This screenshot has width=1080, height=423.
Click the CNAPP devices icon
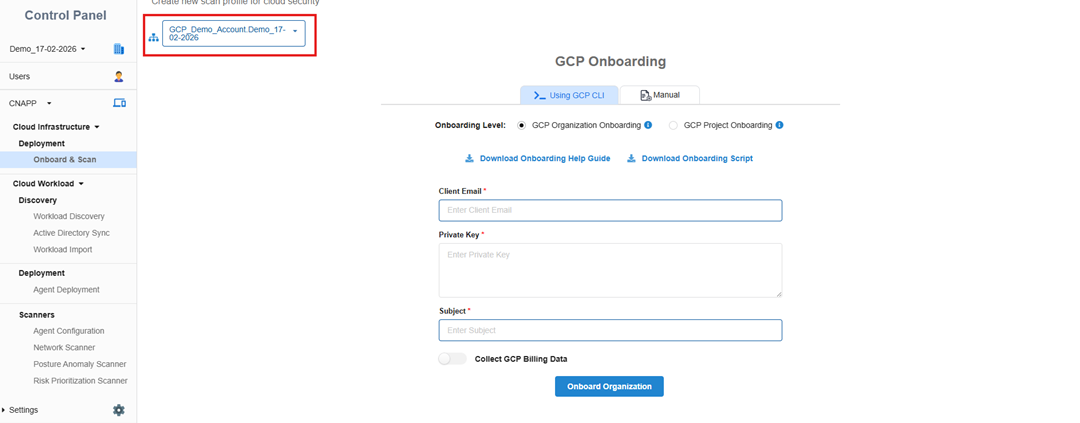tap(119, 103)
